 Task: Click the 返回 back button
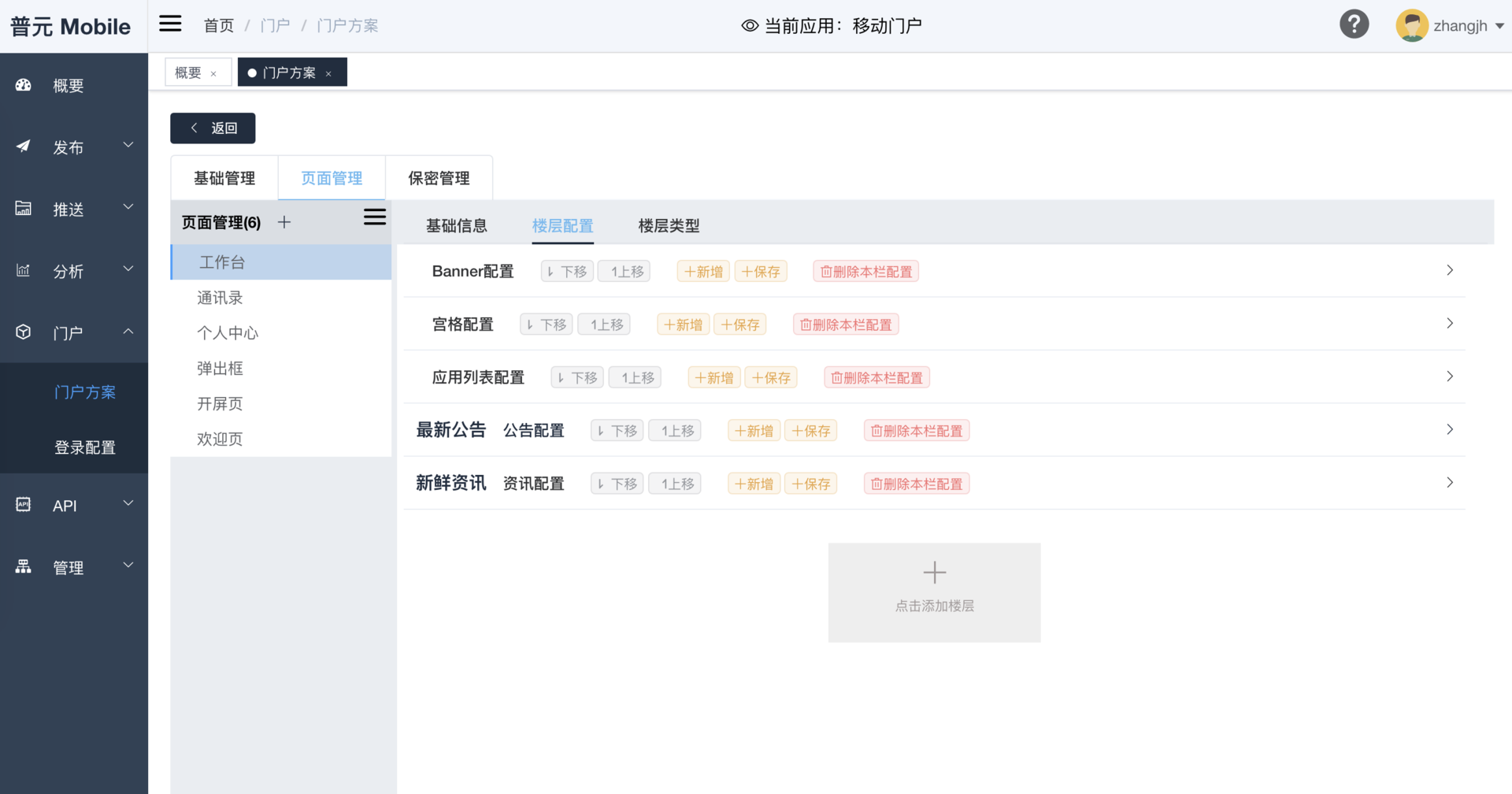coord(213,128)
